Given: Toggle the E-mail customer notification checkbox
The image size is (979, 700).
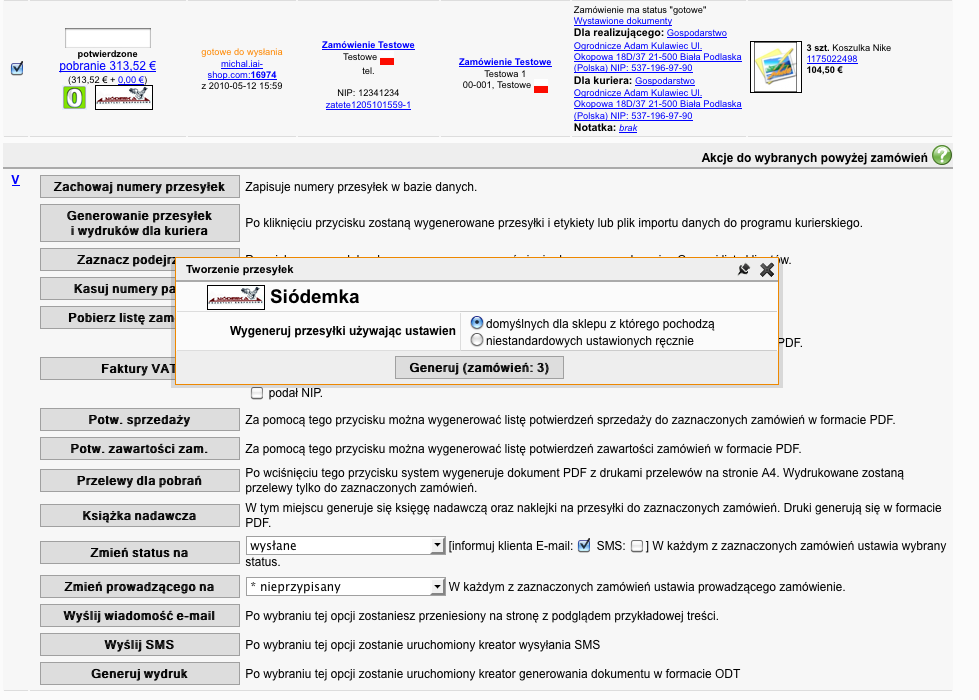Looking at the screenshot, I should point(584,546).
